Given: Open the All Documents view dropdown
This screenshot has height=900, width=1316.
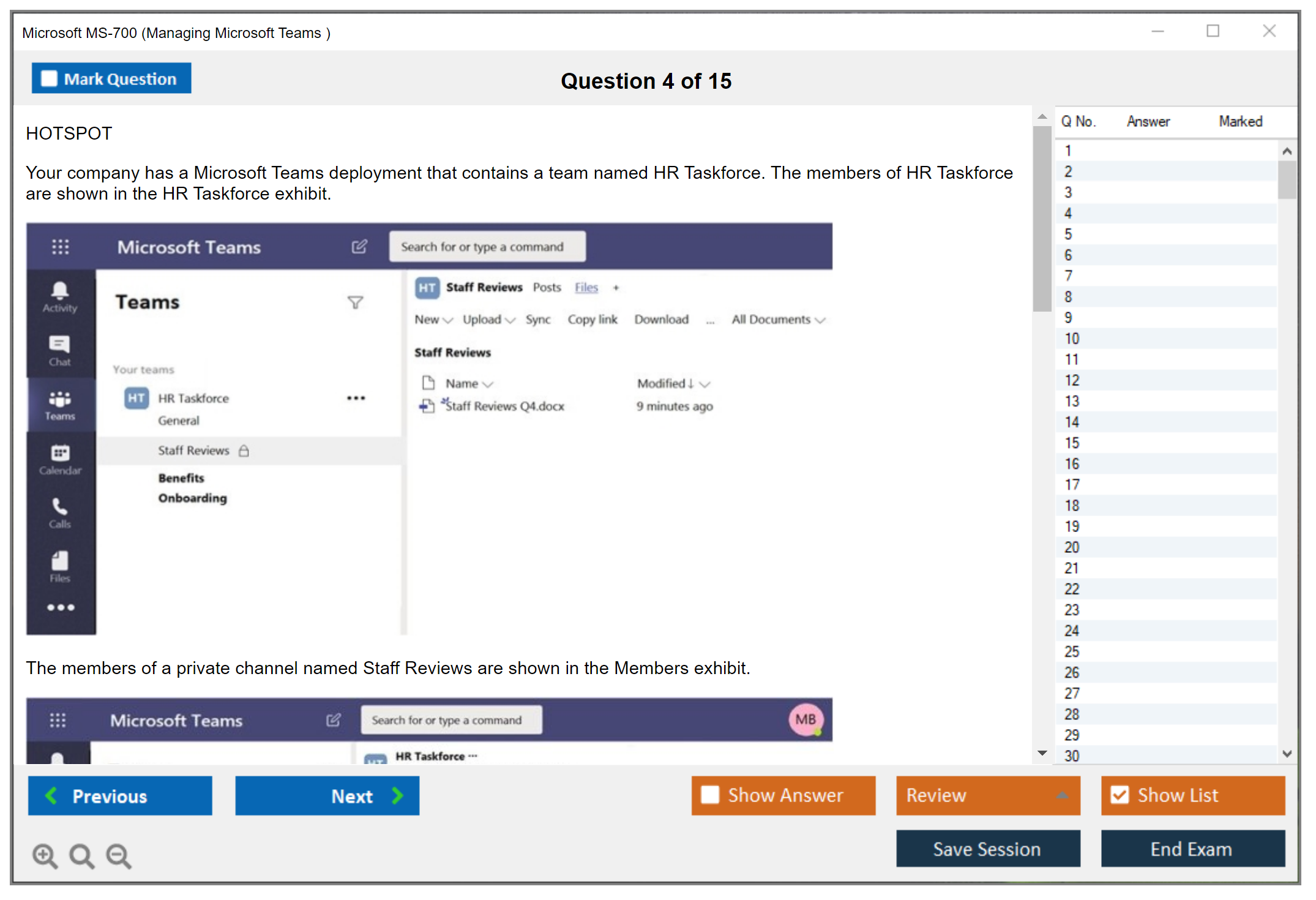Looking at the screenshot, I should coord(778,320).
